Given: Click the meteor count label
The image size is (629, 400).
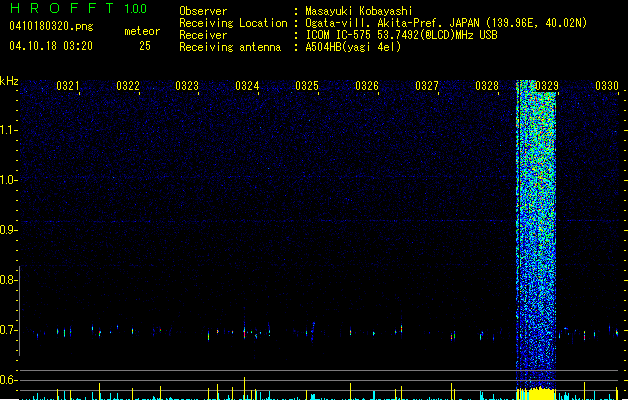Looking at the screenshot, I should click(142, 31).
